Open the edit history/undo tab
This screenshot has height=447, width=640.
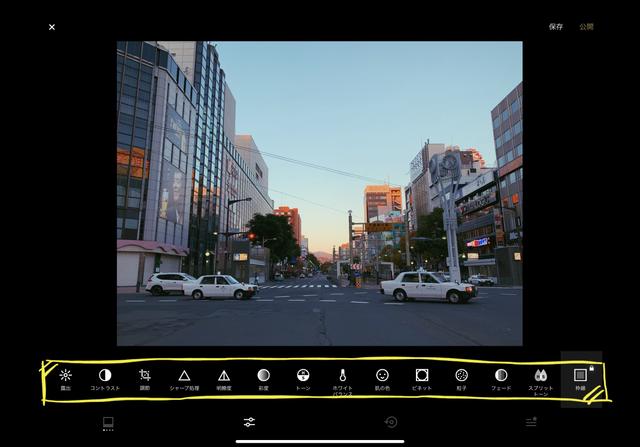391,422
